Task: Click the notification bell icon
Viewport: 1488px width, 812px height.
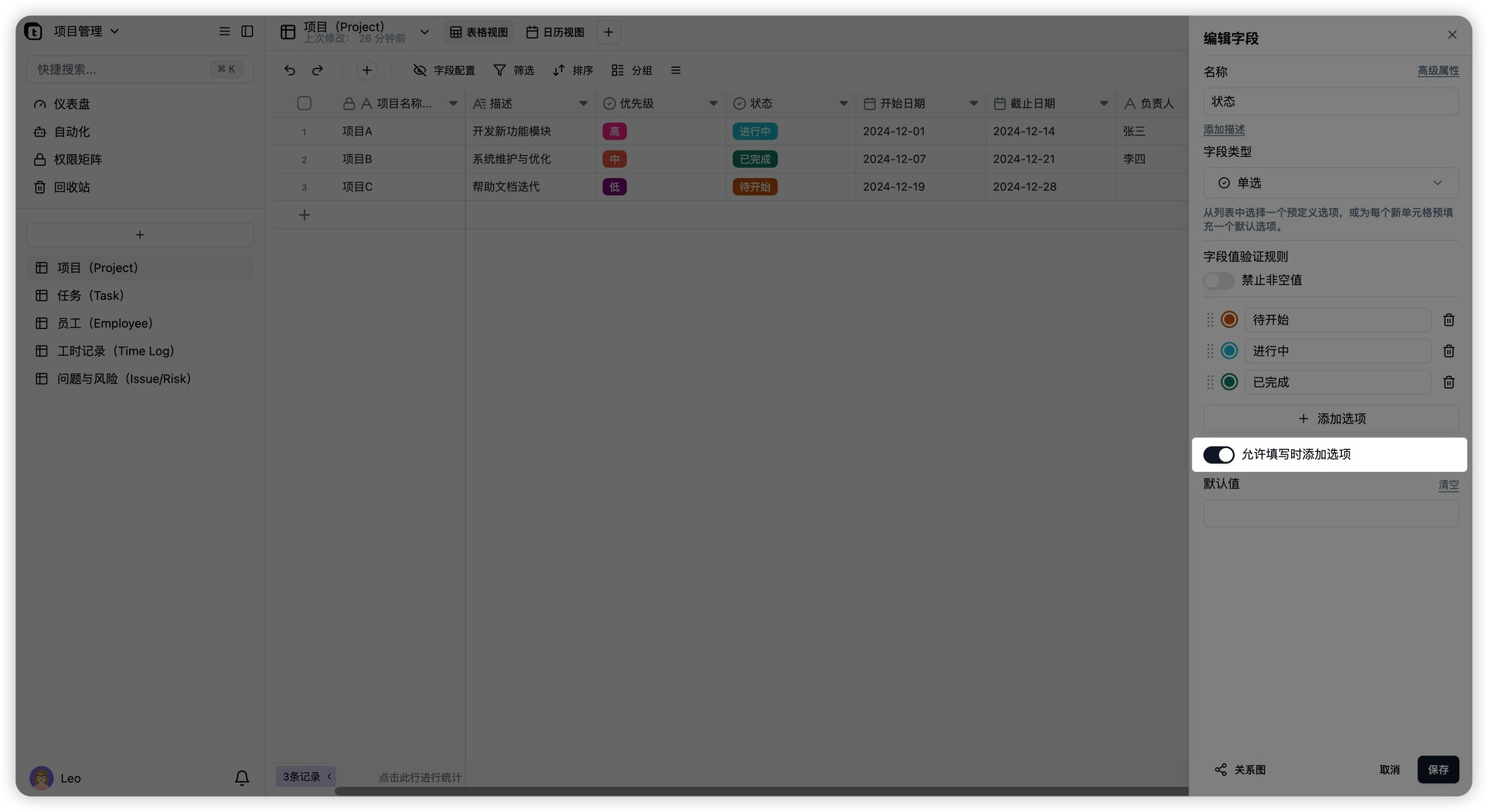Action: (x=242, y=778)
